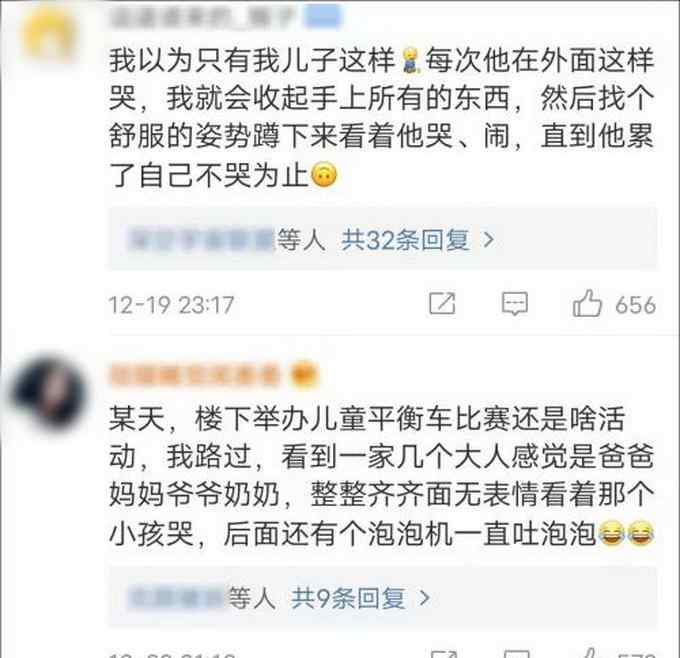Tap the upside-down smiley emoji after 为止

[324, 176]
